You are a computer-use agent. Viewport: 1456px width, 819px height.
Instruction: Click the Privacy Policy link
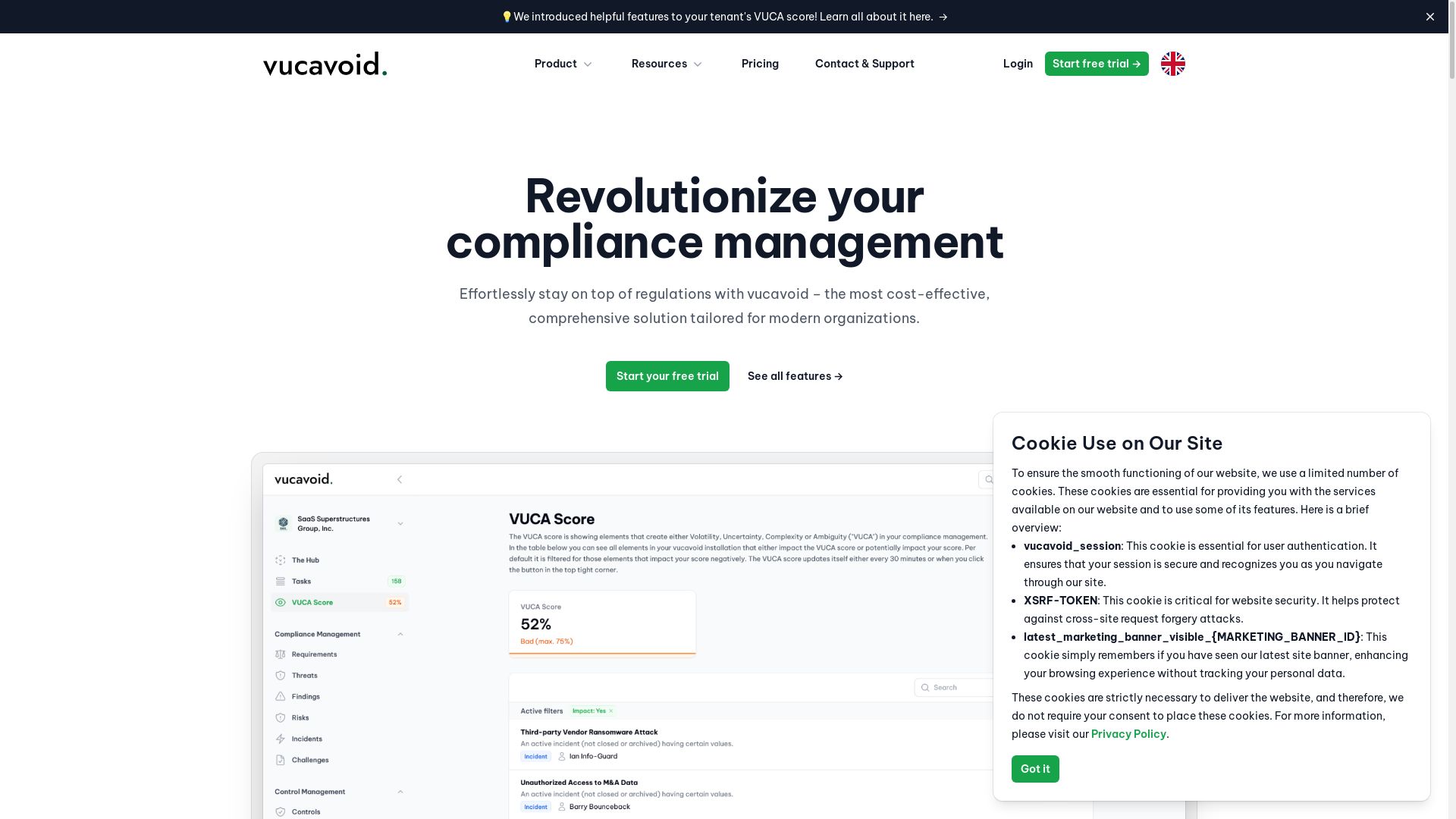[1128, 734]
